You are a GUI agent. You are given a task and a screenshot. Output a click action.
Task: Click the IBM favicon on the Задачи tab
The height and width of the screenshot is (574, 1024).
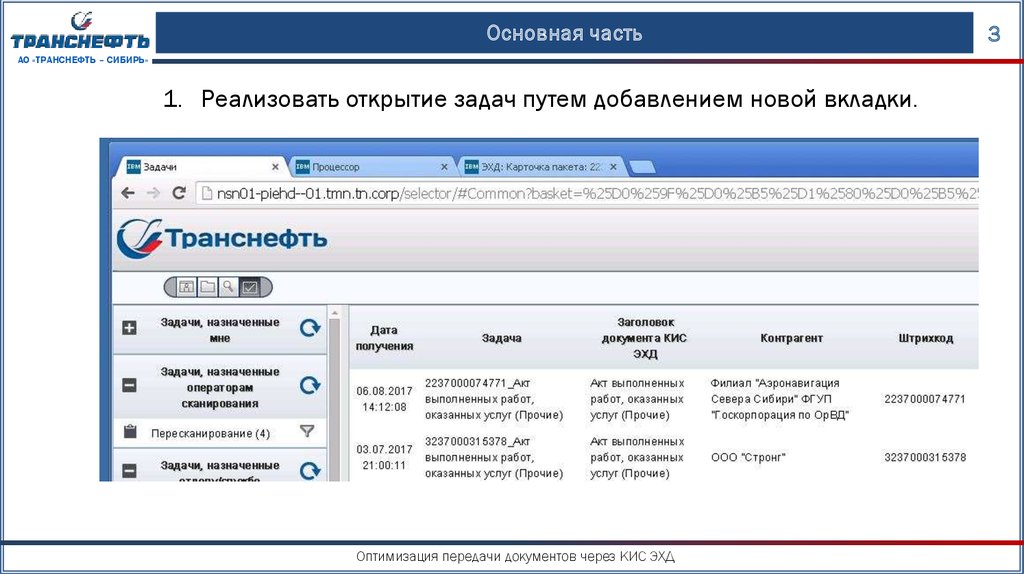click(133, 167)
